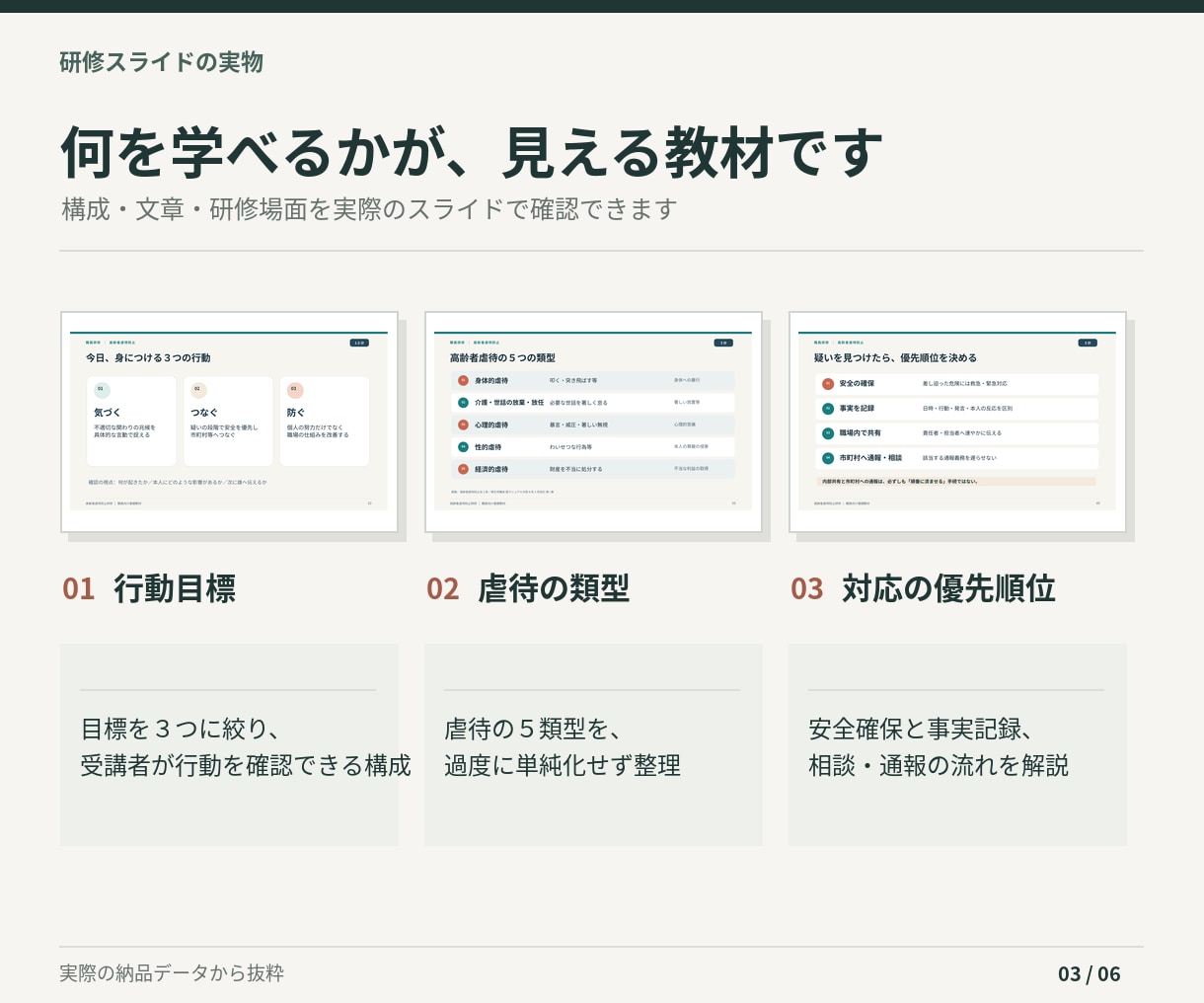Click the text '安全確保と事実記録、'
1204x1003 pixels.
pos(921,730)
